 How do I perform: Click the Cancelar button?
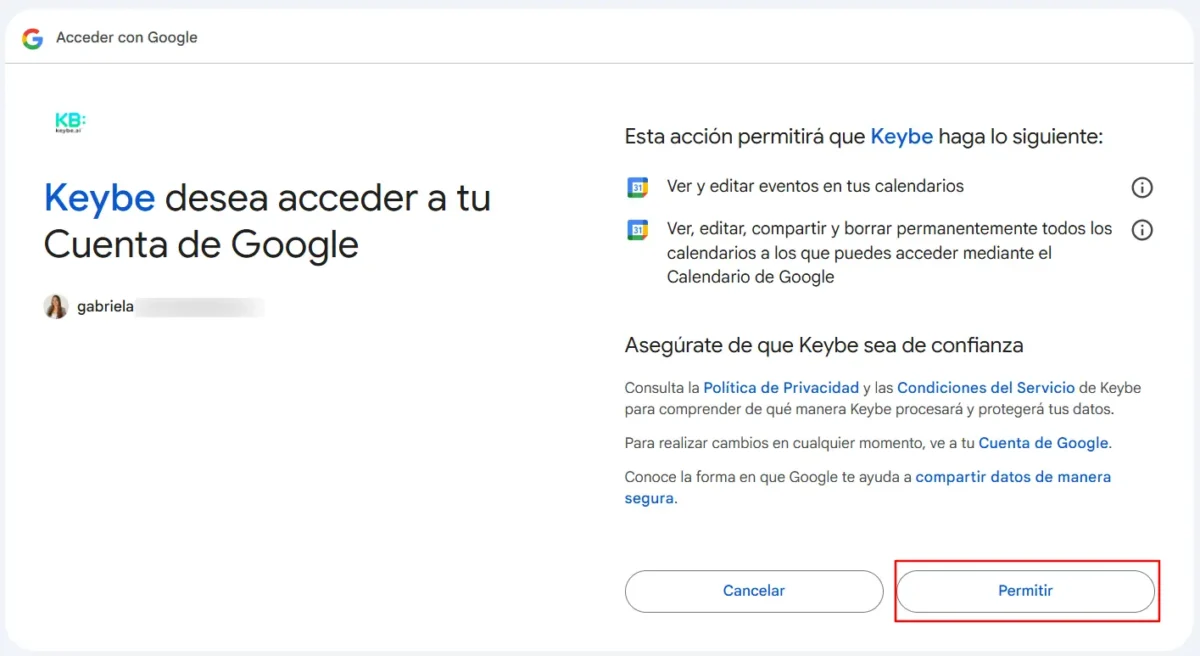754,591
